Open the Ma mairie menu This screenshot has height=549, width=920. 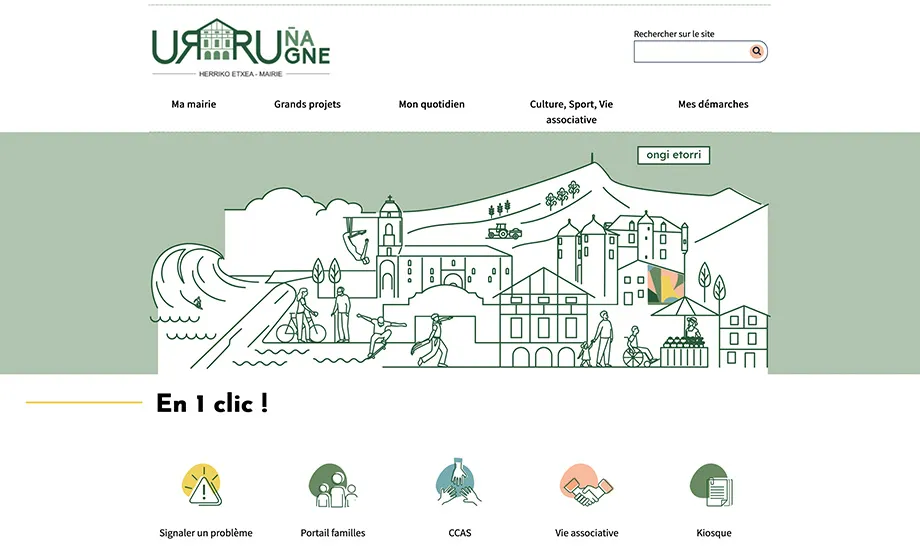pos(194,104)
